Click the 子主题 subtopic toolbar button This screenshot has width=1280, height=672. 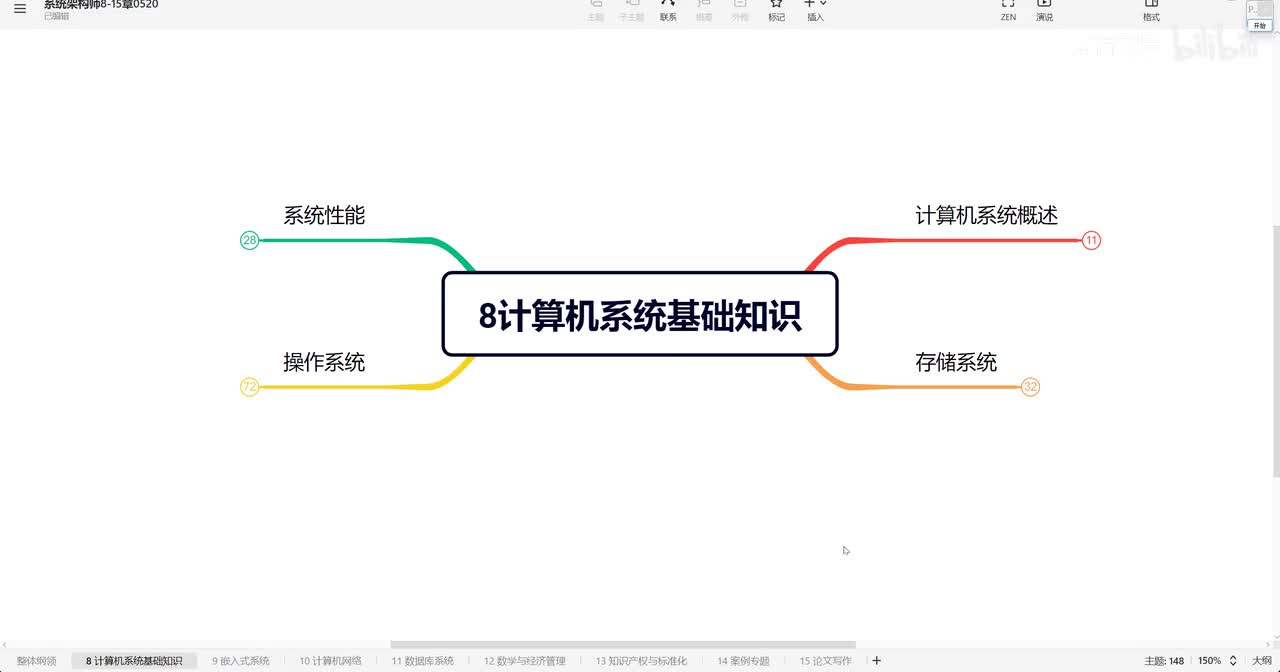(x=631, y=10)
